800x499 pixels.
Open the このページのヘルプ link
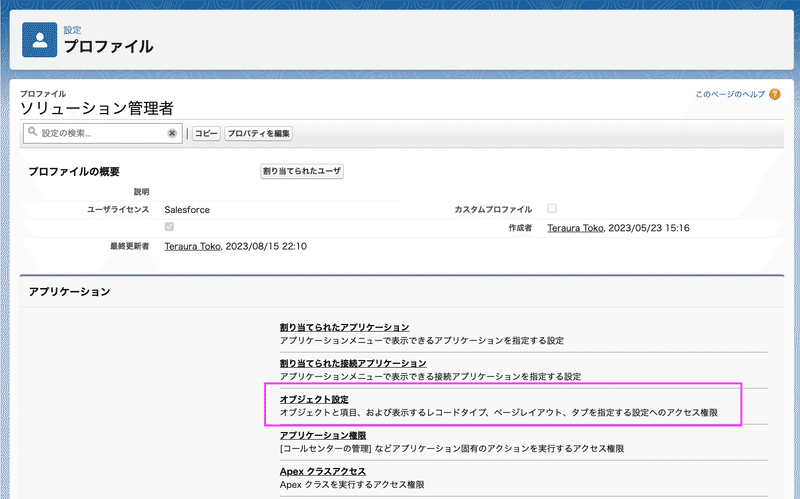point(730,94)
